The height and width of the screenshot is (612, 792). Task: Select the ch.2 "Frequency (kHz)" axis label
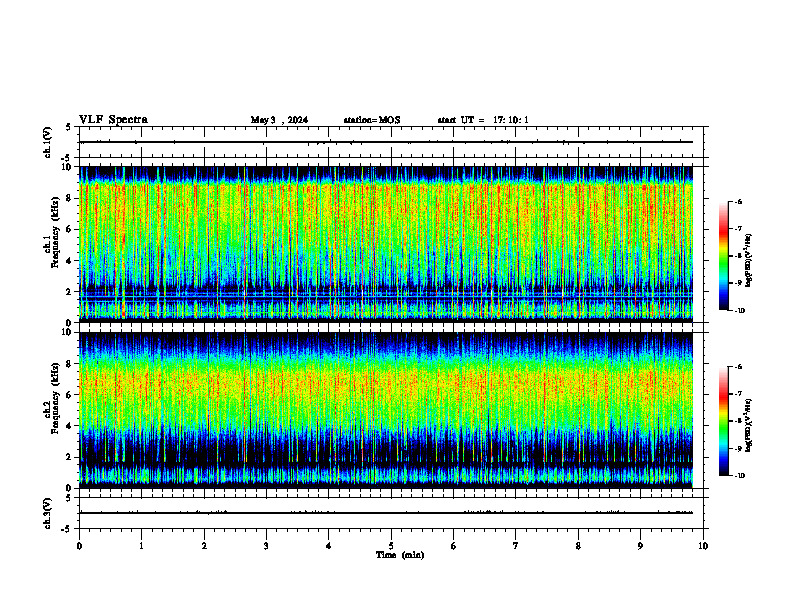[55, 398]
